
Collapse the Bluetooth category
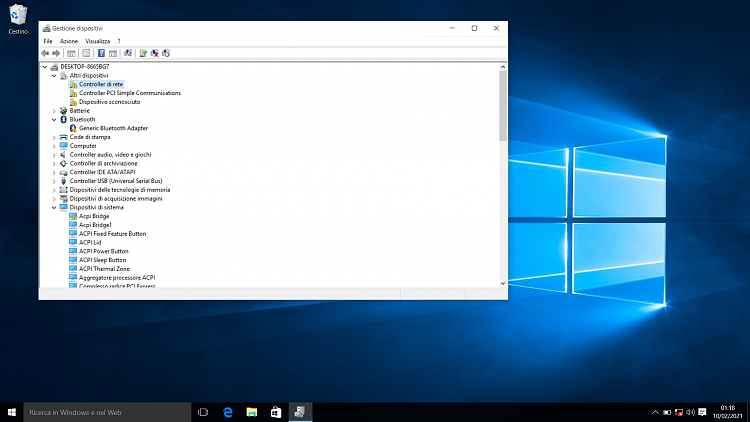tap(54, 120)
